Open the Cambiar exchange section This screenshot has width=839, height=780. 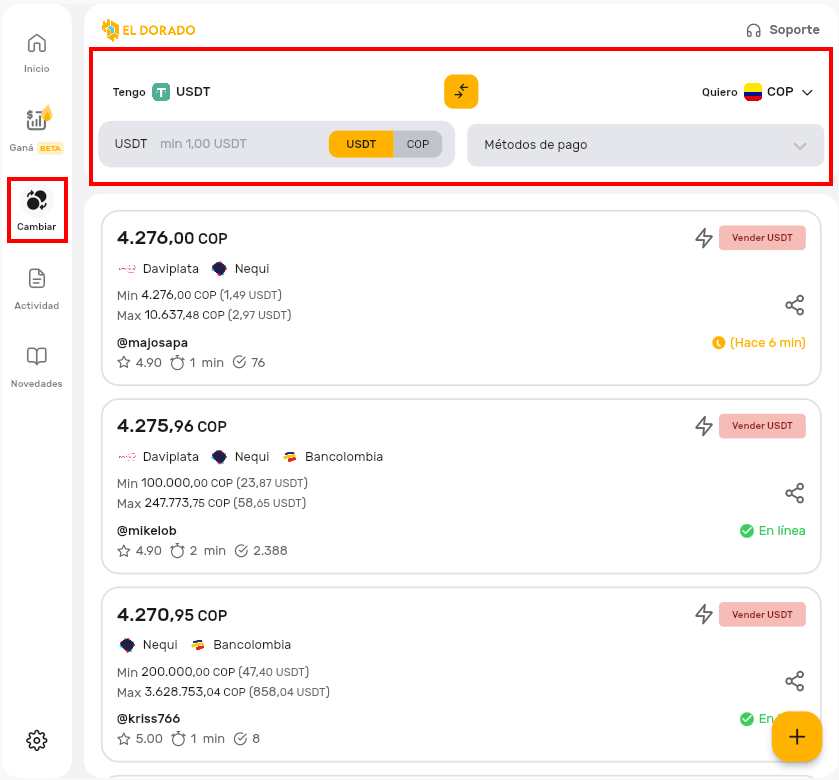point(36,210)
